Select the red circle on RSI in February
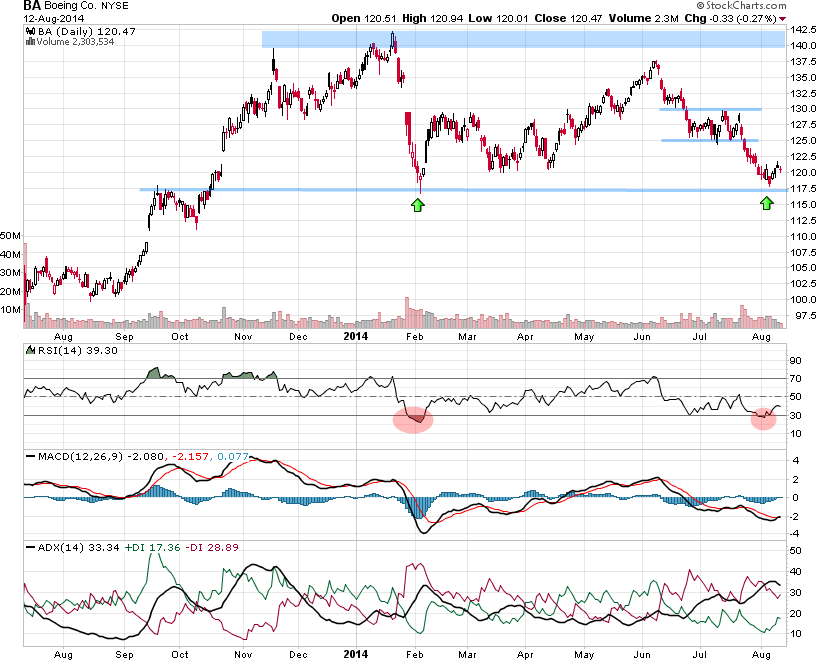The height and width of the screenshot is (662, 816). (412, 417)
